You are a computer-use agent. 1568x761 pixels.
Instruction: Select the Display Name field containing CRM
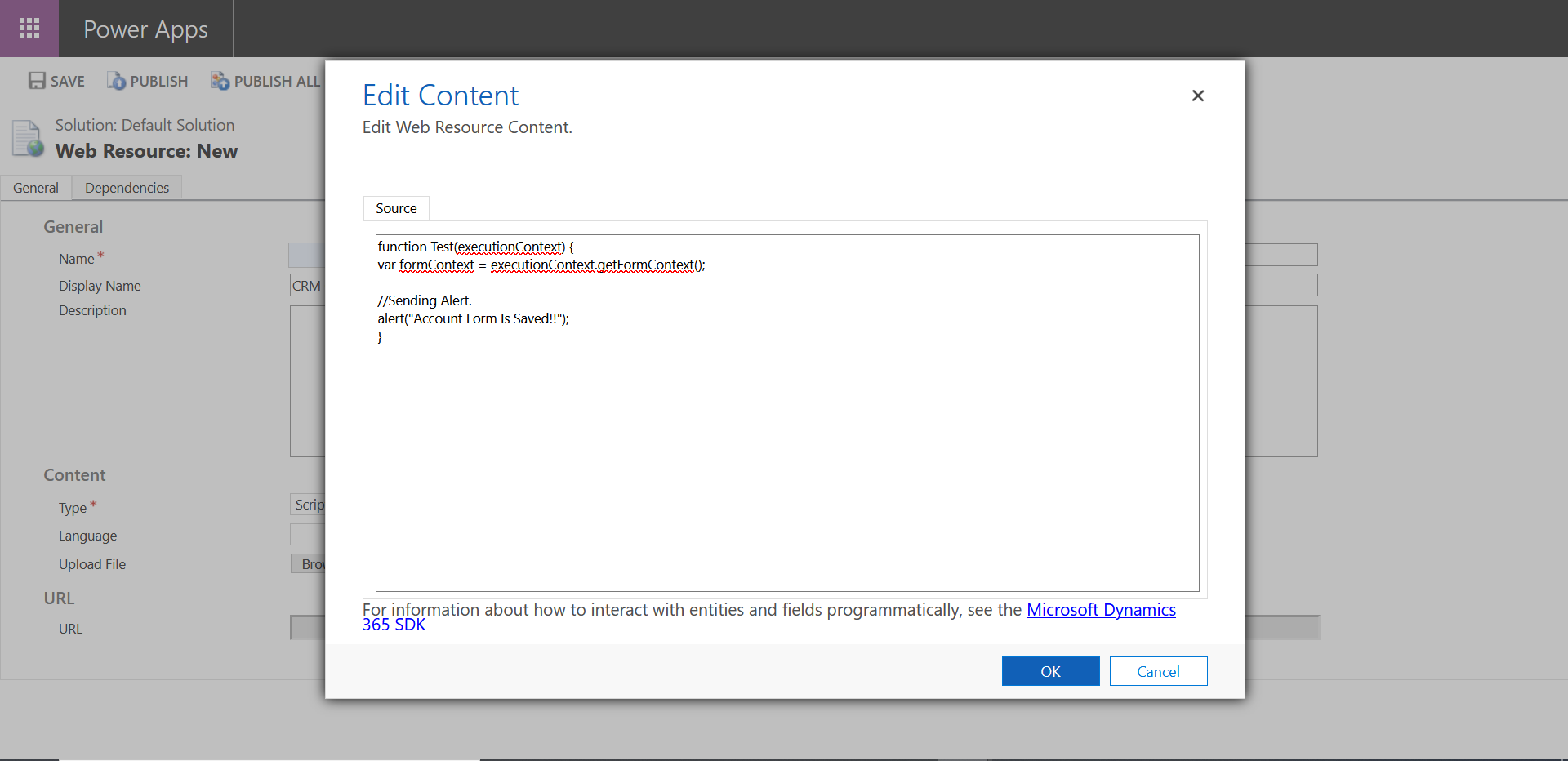pyautogui.click(x=308, y=285)
